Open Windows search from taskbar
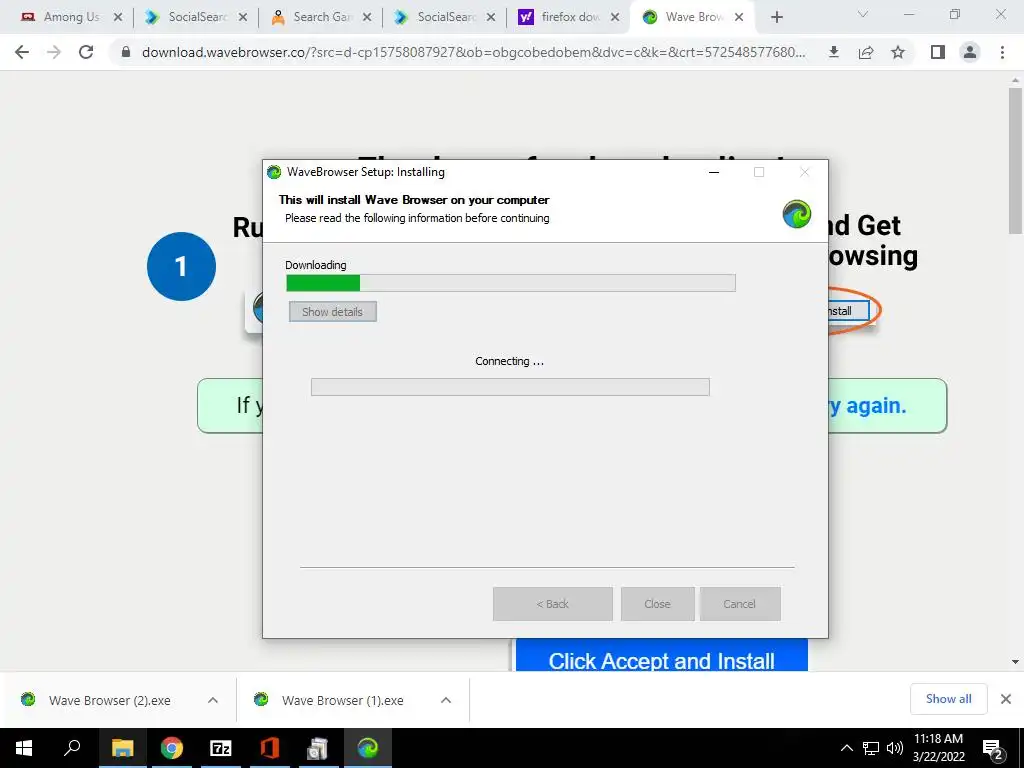The height and width of the screenshot is (768, 1024). tap(72, 748)
